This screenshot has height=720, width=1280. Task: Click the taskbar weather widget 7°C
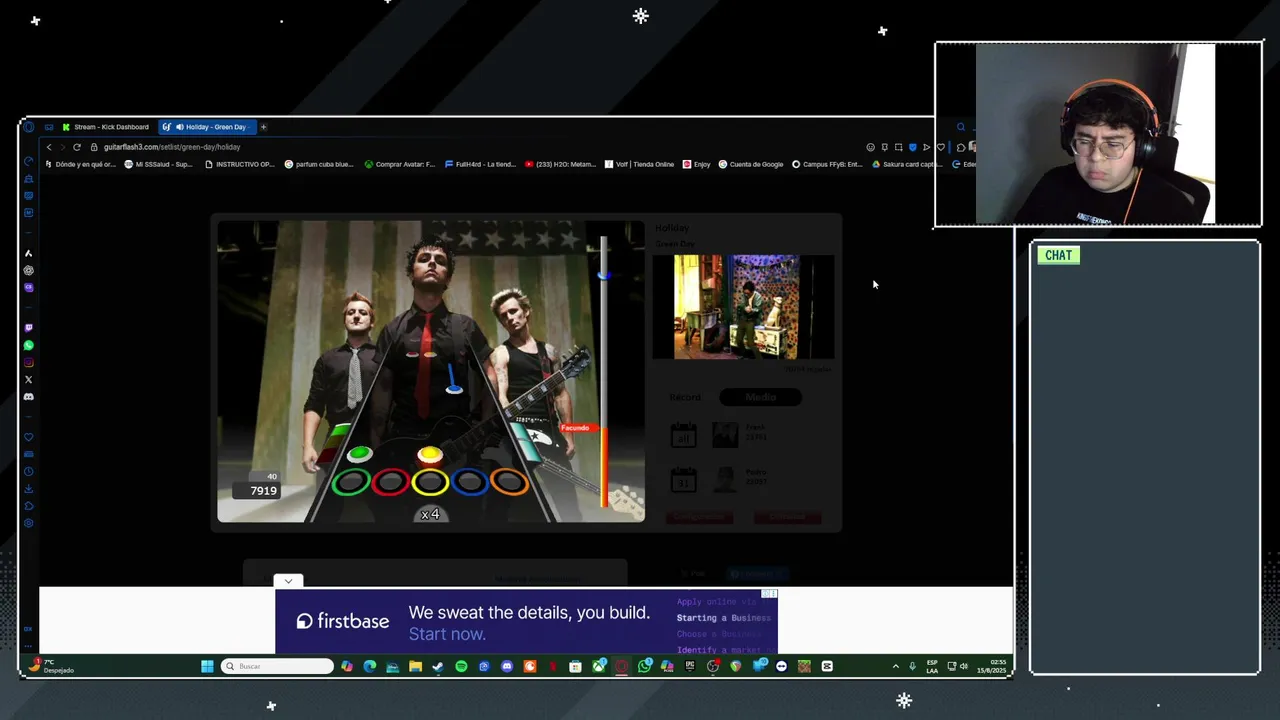[50, 666]
